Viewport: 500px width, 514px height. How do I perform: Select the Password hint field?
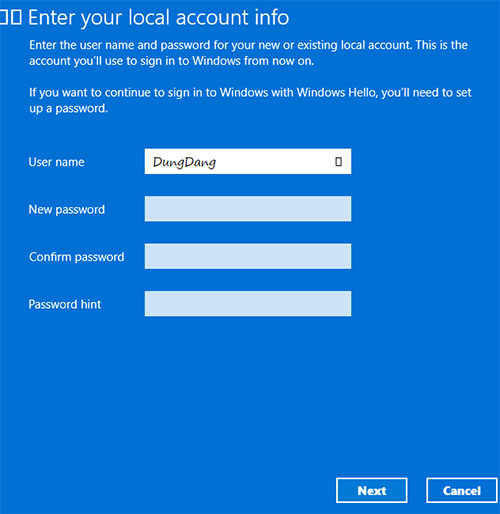pyautogui.click(x=248, y=304)
